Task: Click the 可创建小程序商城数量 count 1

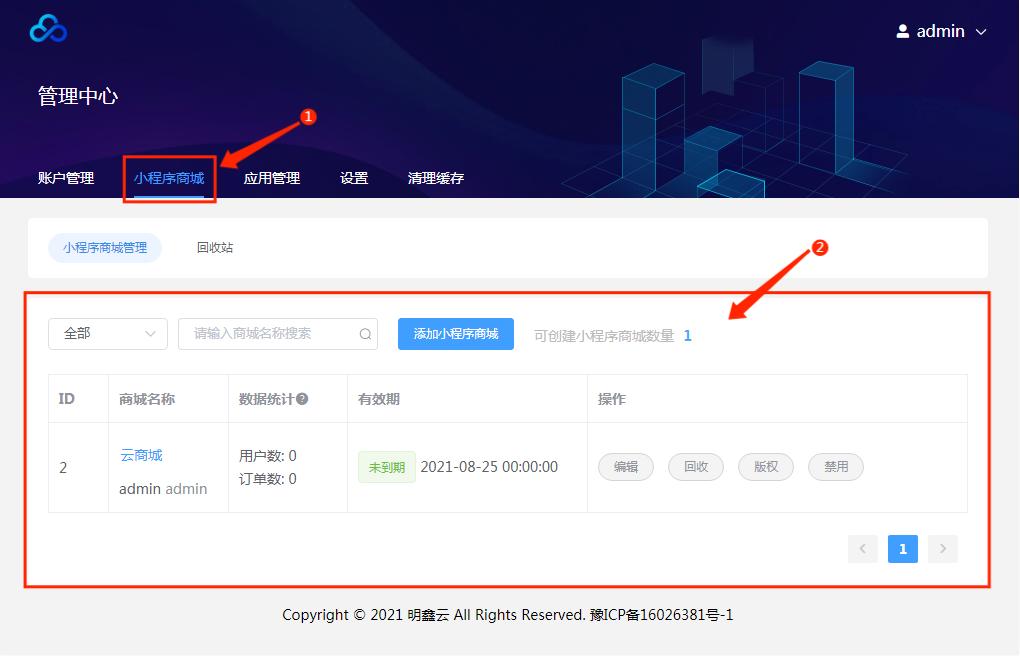Action: click(x=688, y=336)
